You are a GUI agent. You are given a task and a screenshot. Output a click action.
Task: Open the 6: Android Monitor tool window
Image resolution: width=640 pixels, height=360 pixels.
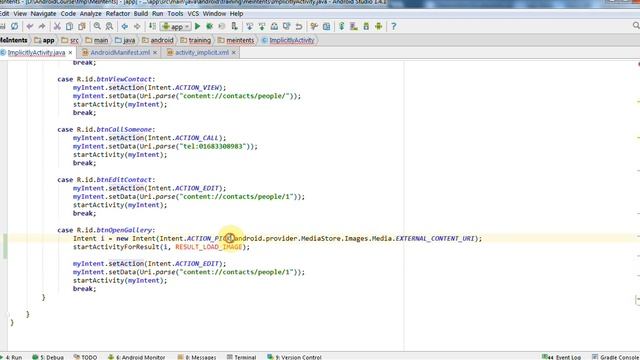coord(137,357)
